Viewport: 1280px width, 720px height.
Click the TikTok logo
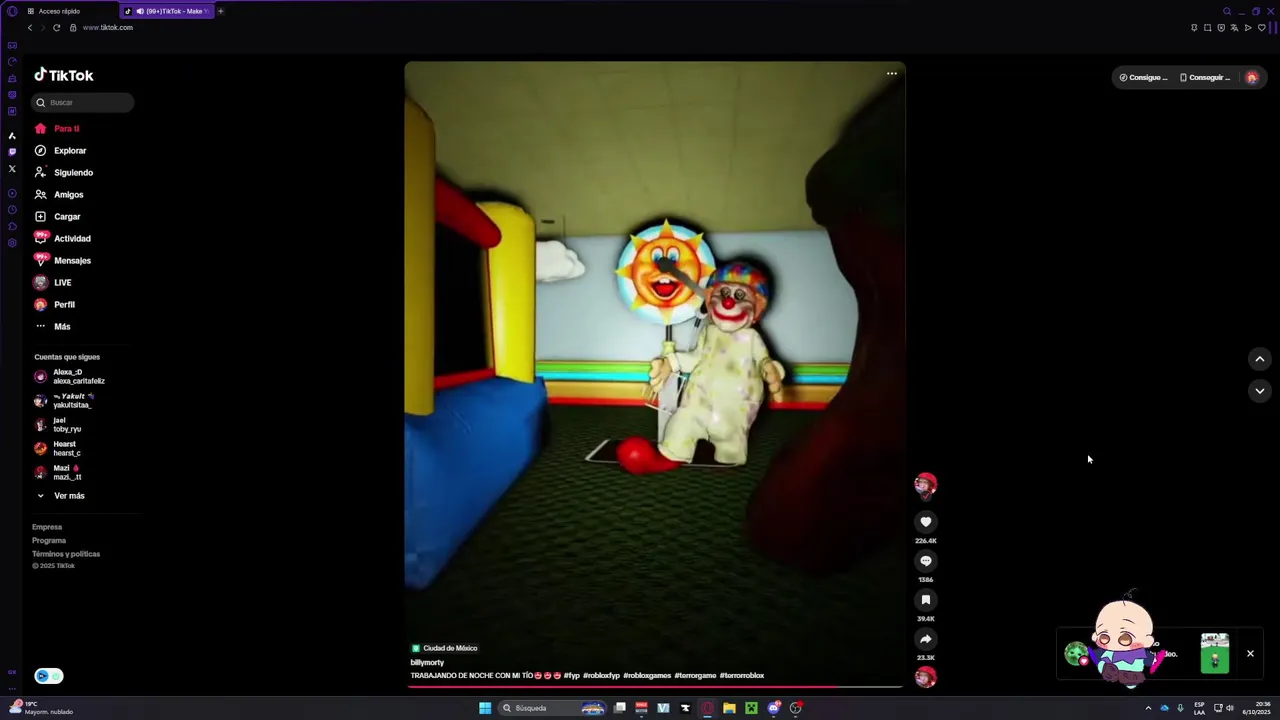point(64,75)
